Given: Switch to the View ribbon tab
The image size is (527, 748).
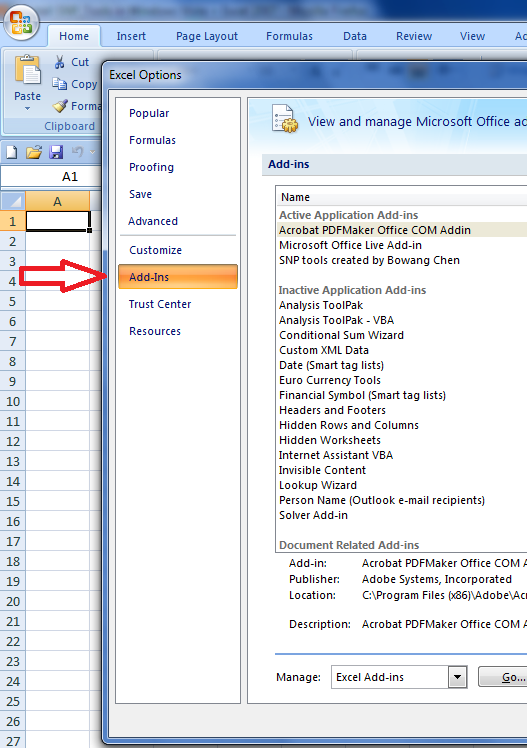Looking at the screenshot, I should 472,36.
